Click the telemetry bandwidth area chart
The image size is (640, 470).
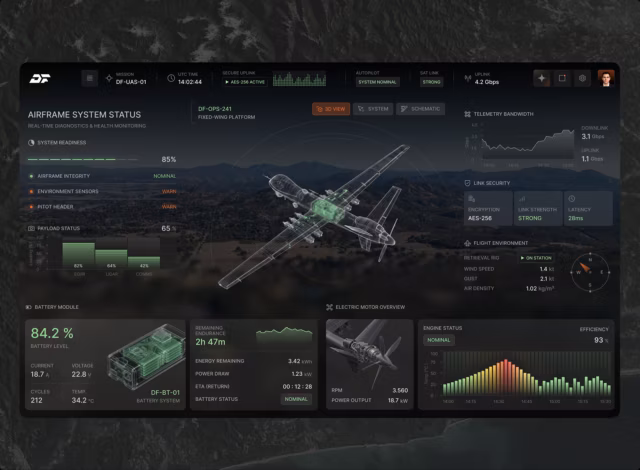[x=528, y=144]
